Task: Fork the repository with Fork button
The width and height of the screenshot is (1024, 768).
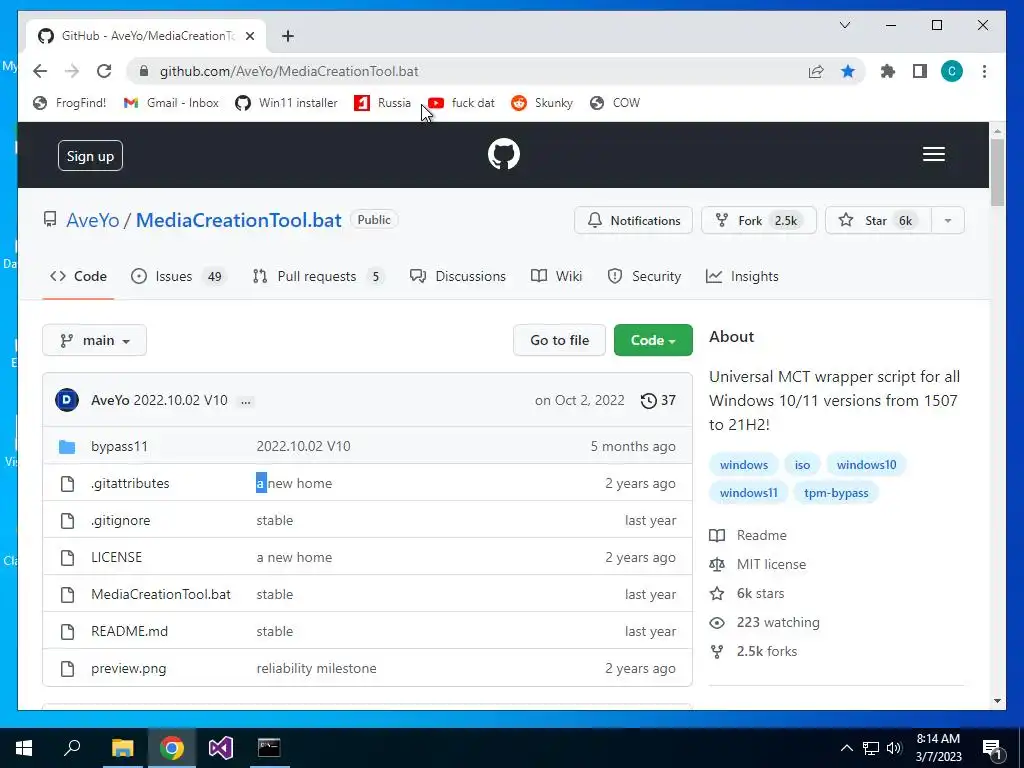Action: (758, 220)
